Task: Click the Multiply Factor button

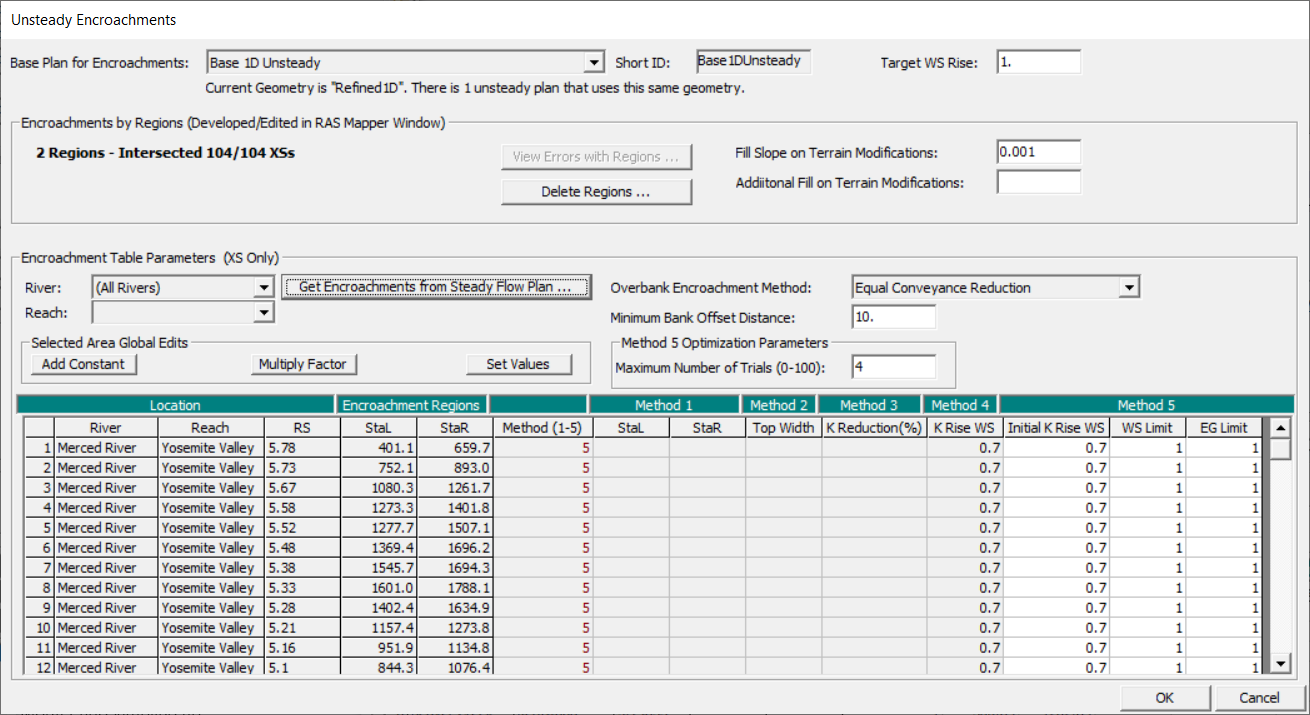Action: point(303,364)
